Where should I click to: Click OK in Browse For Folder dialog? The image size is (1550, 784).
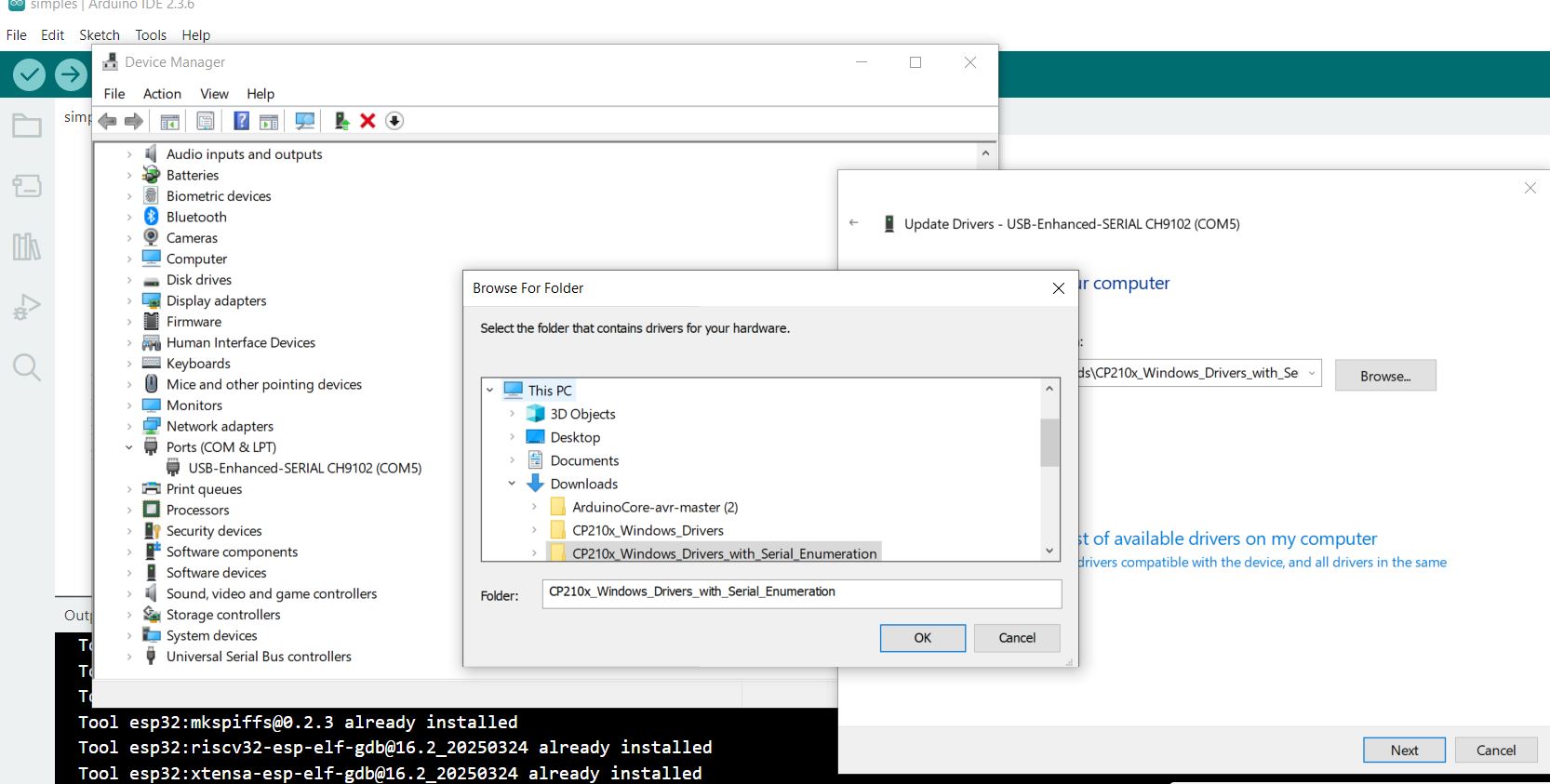point(923,638)
